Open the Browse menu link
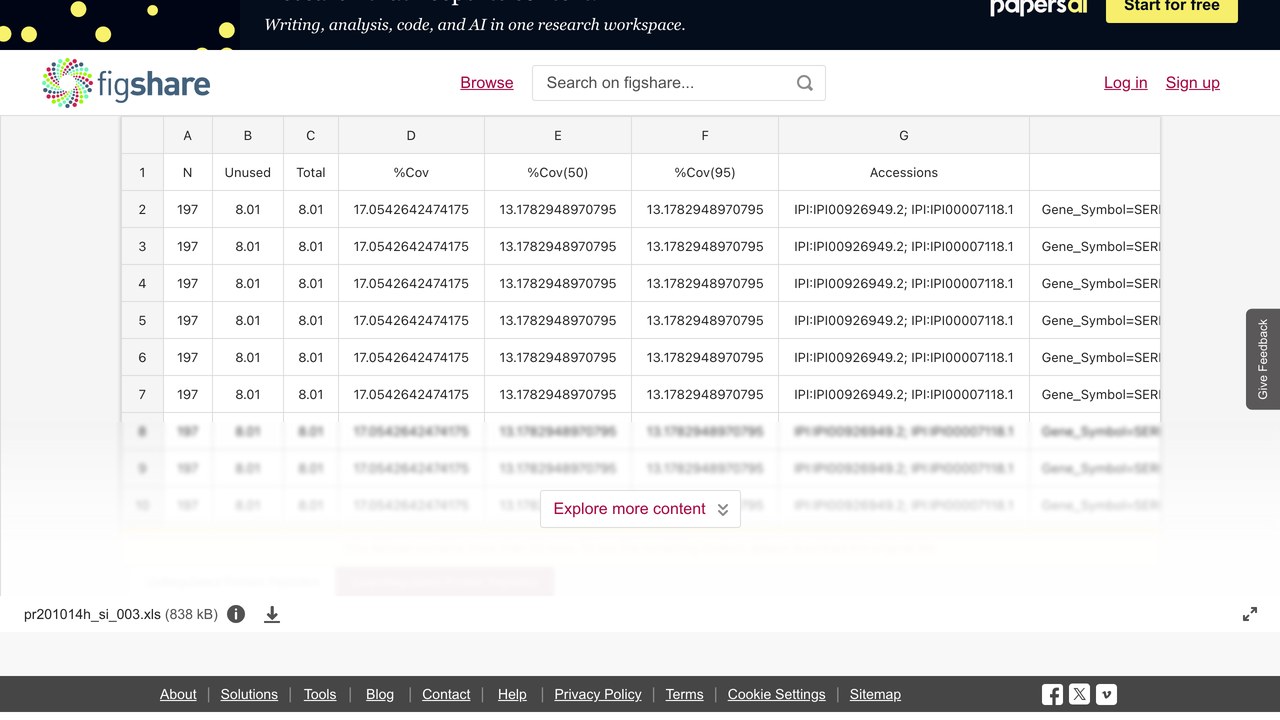The width and height of the screenshot is (1280, 720). 487,83
